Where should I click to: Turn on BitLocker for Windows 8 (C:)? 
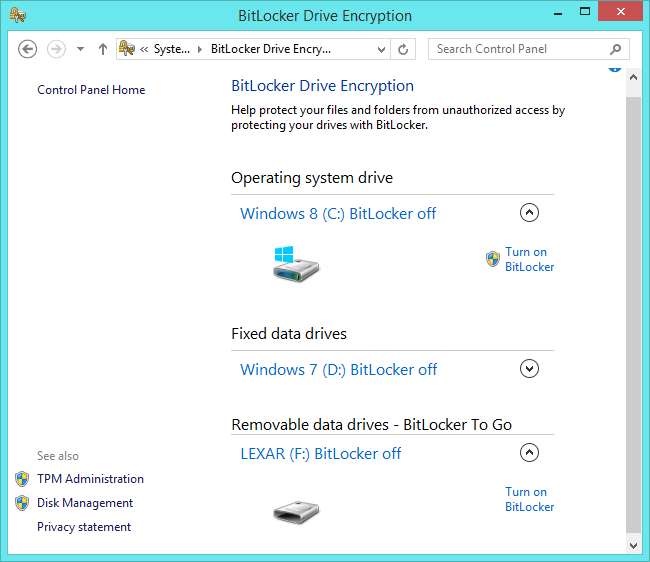tap(529, 259)
